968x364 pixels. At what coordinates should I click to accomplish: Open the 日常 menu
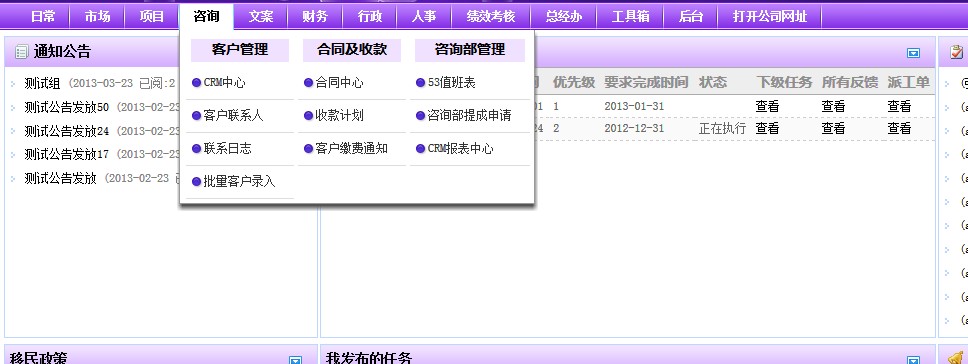43,17
